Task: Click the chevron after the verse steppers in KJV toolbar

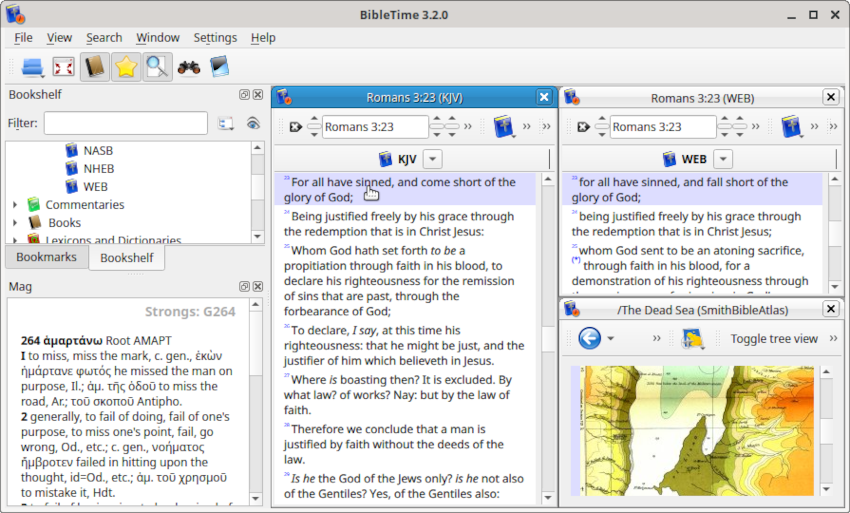Action: tap(468, 126)
